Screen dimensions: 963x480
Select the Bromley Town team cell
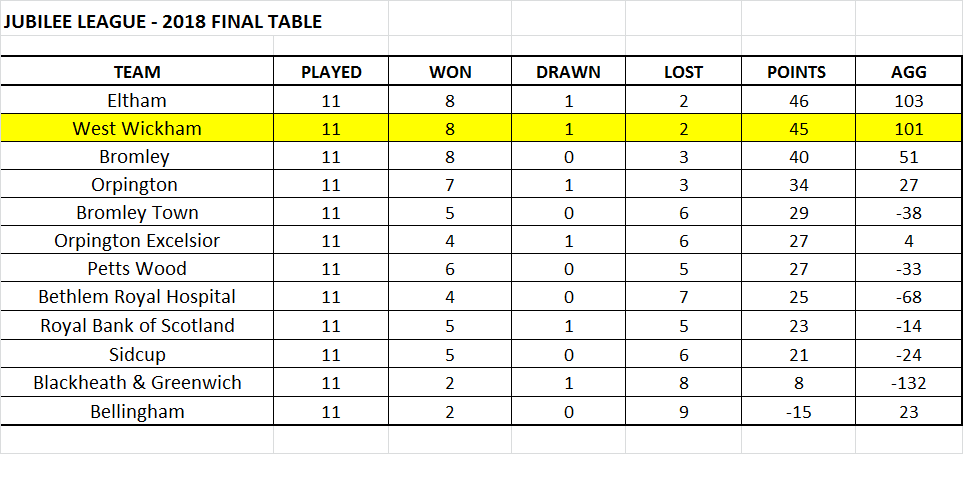[x=137, y=213]
